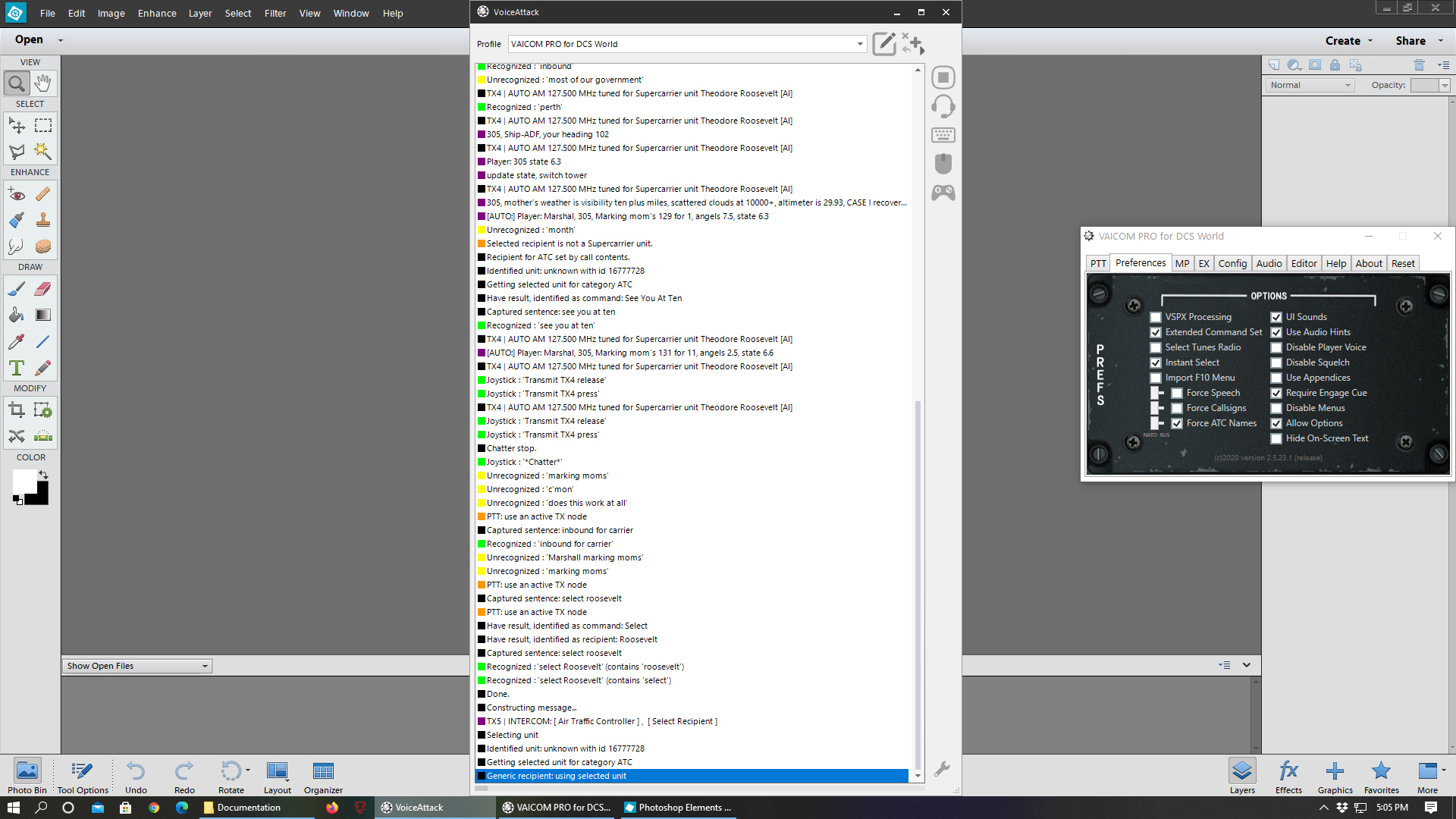Screen dimensions: 1456x819
Task: Select the Clone Stamp tool
Action: [x=43, y=220]
